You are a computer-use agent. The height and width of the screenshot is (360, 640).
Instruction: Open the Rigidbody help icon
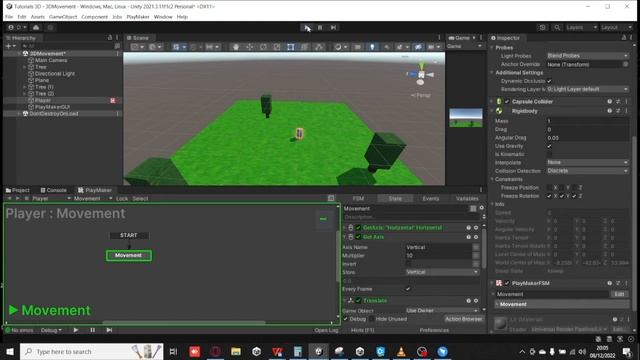click(609, 111)
